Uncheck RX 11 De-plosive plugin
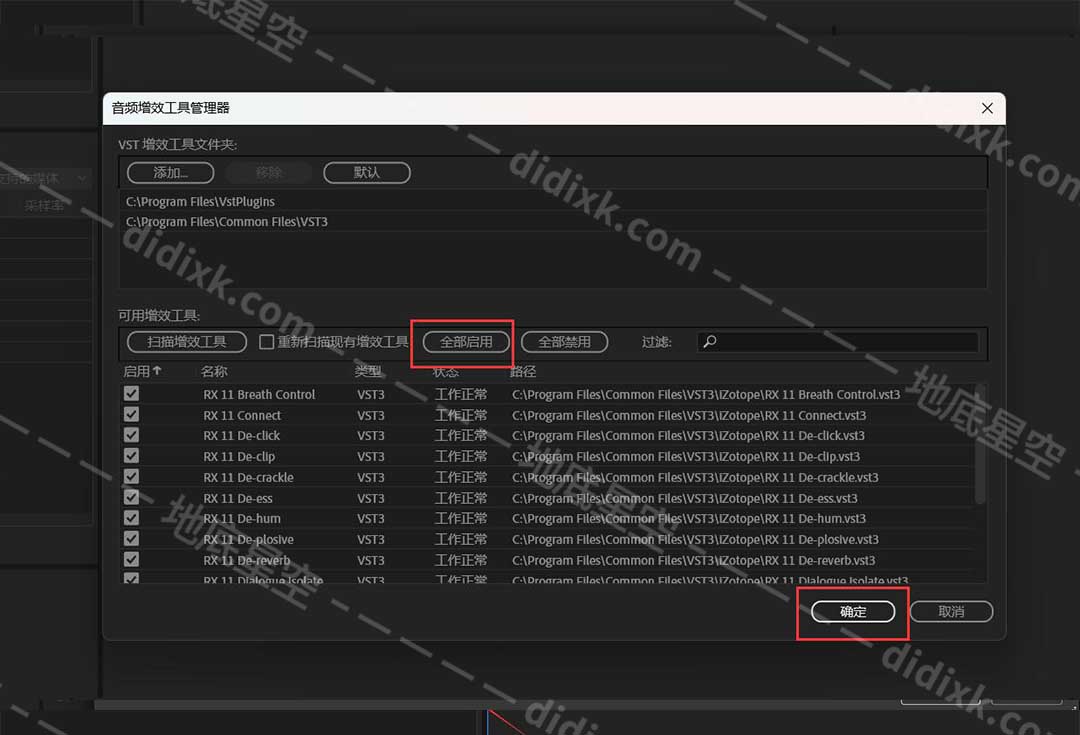Screen dimensions: 1080x735 tap(132, 538)
